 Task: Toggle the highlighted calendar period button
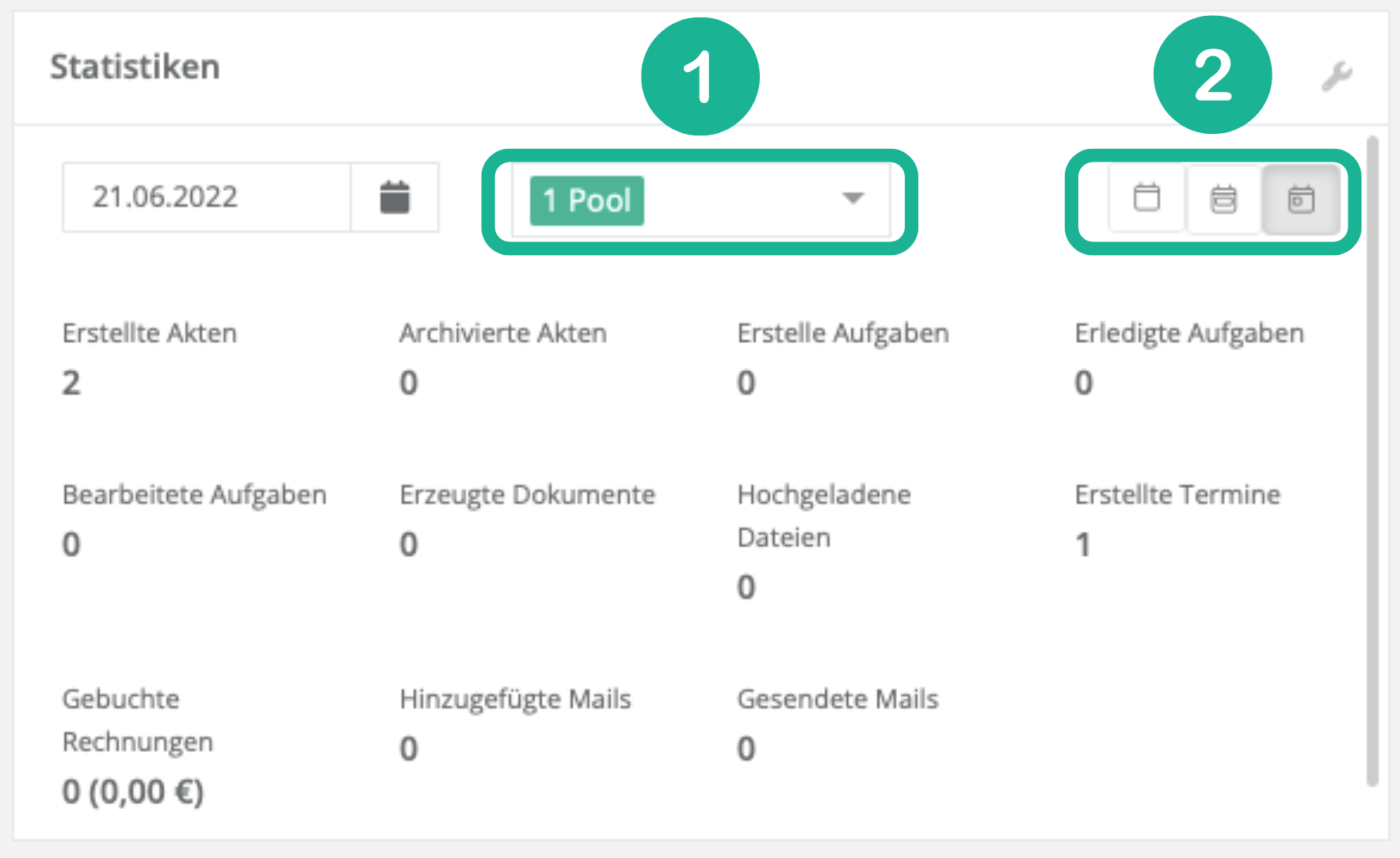coord(1300,199)
